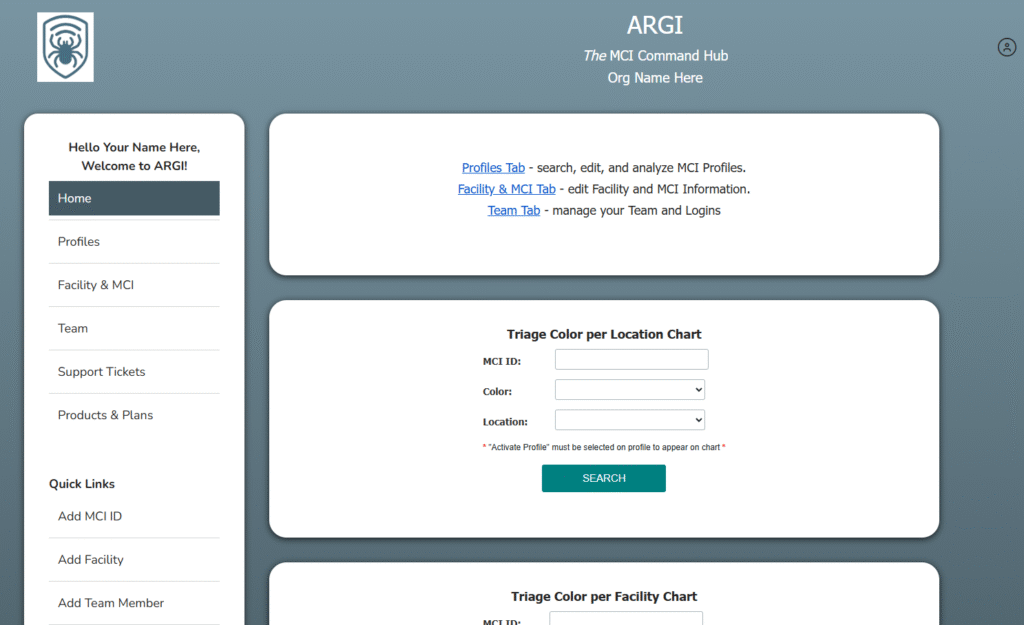Viewport: 1024px width, 625px height.
Task: Expand the Location dropdown
Action: (x=630, y=420)
